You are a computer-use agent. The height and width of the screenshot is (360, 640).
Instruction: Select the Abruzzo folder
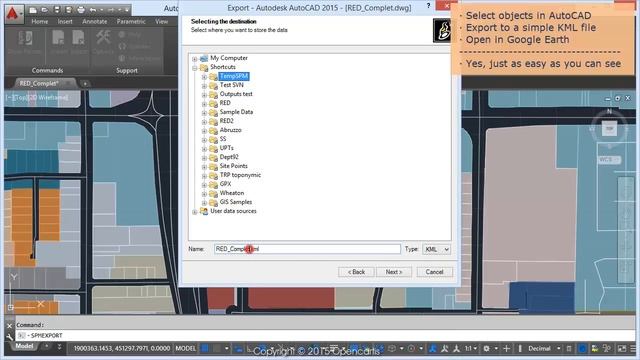point(231,130)
